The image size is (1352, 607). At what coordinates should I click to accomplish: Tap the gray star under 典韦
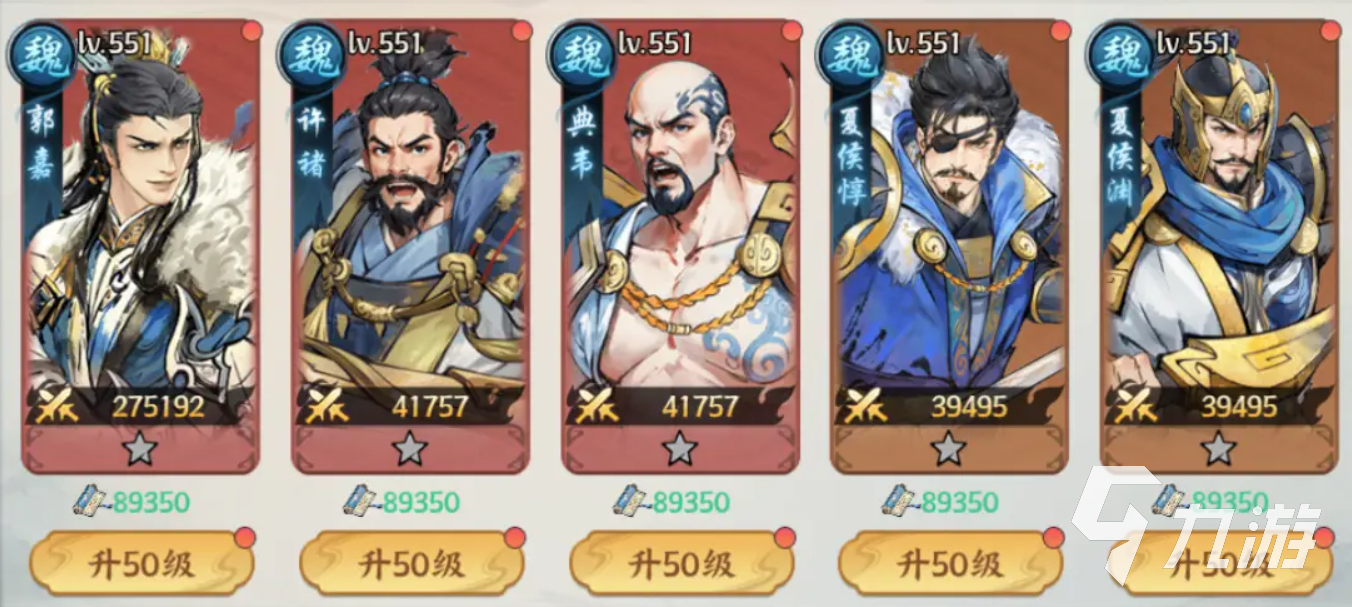(x=679, y=449)
